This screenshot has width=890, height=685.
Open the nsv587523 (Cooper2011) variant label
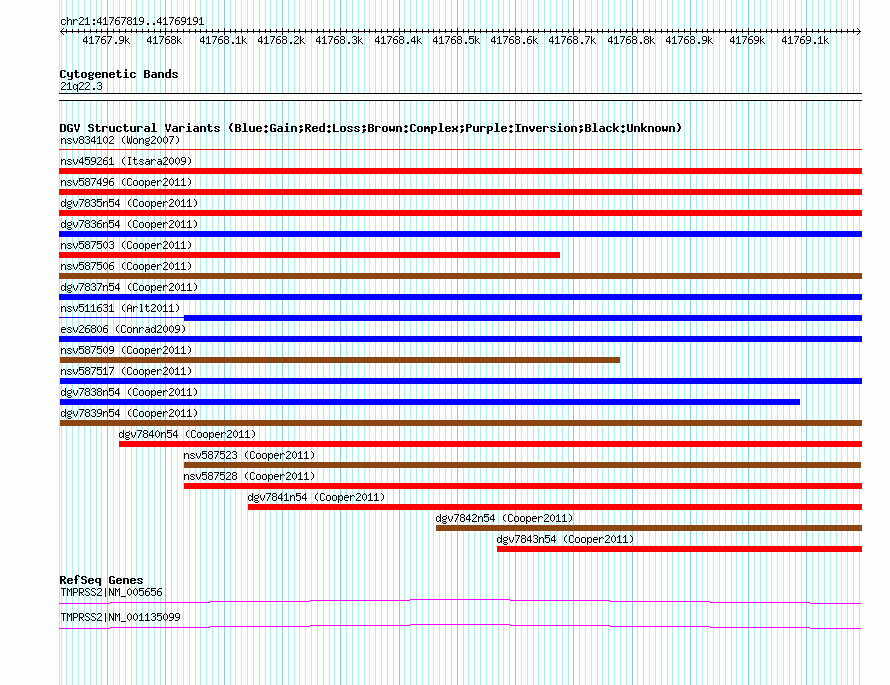249,455
